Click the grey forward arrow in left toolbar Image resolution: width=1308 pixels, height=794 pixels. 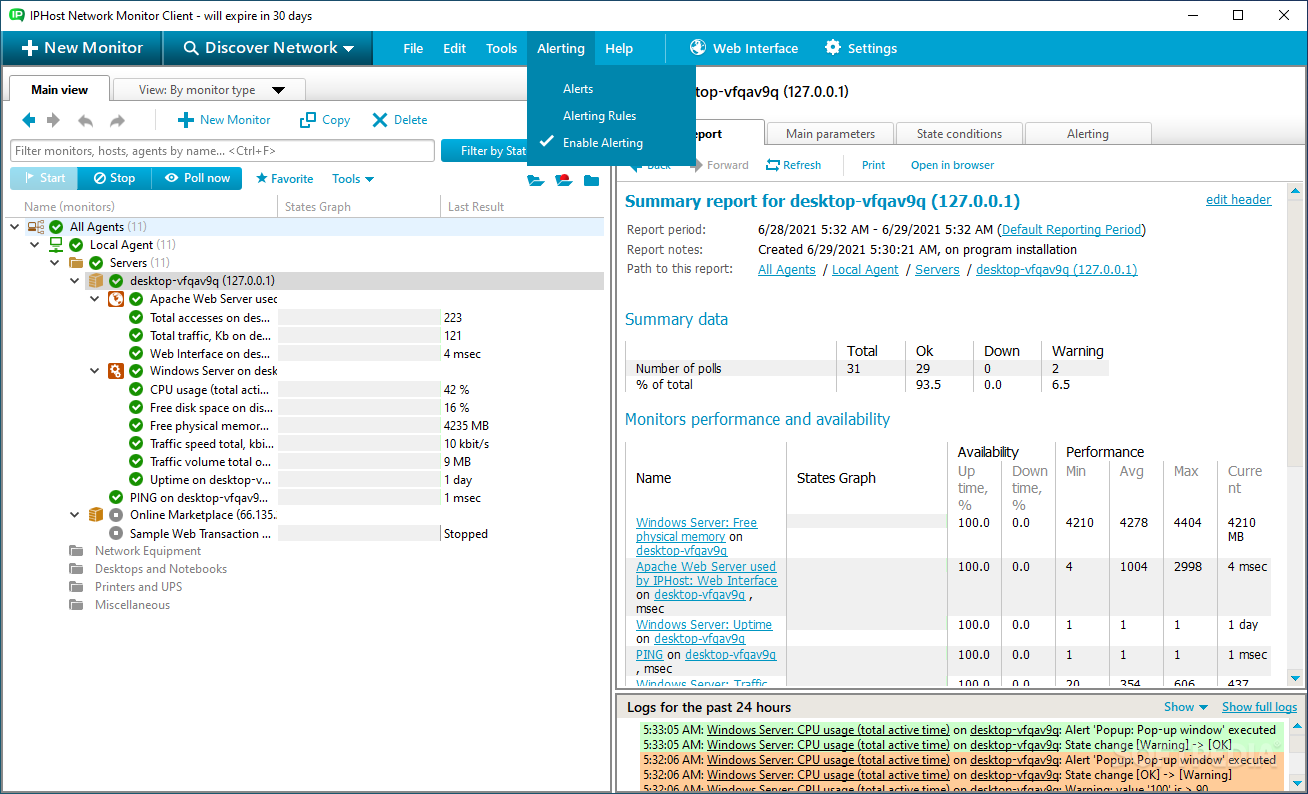point(54,120)
